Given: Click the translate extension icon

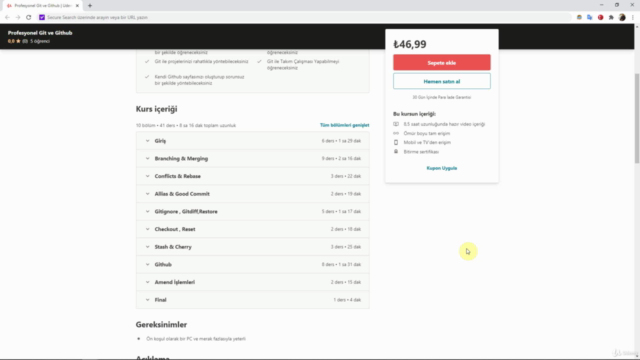Looking at the screenshot, I should [590, 18].
